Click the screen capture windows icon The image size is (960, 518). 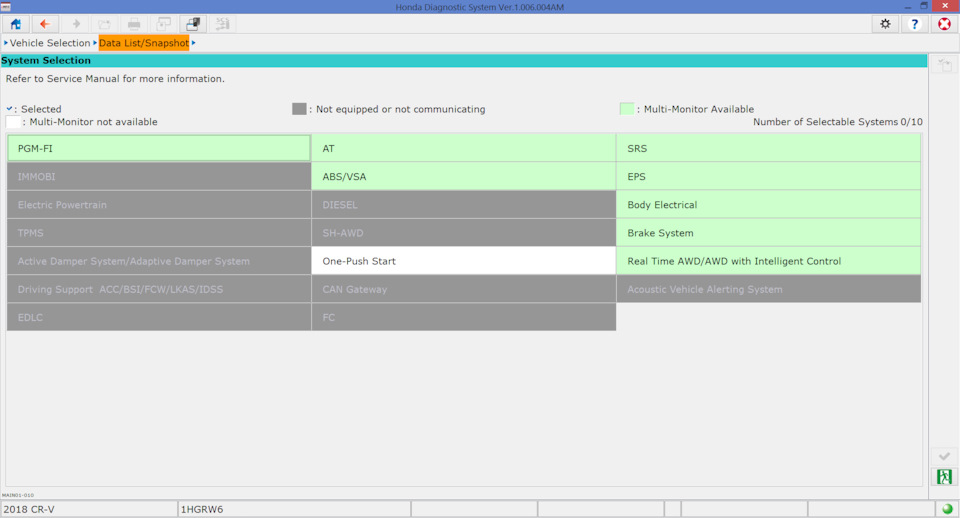[x=193, y=24]
